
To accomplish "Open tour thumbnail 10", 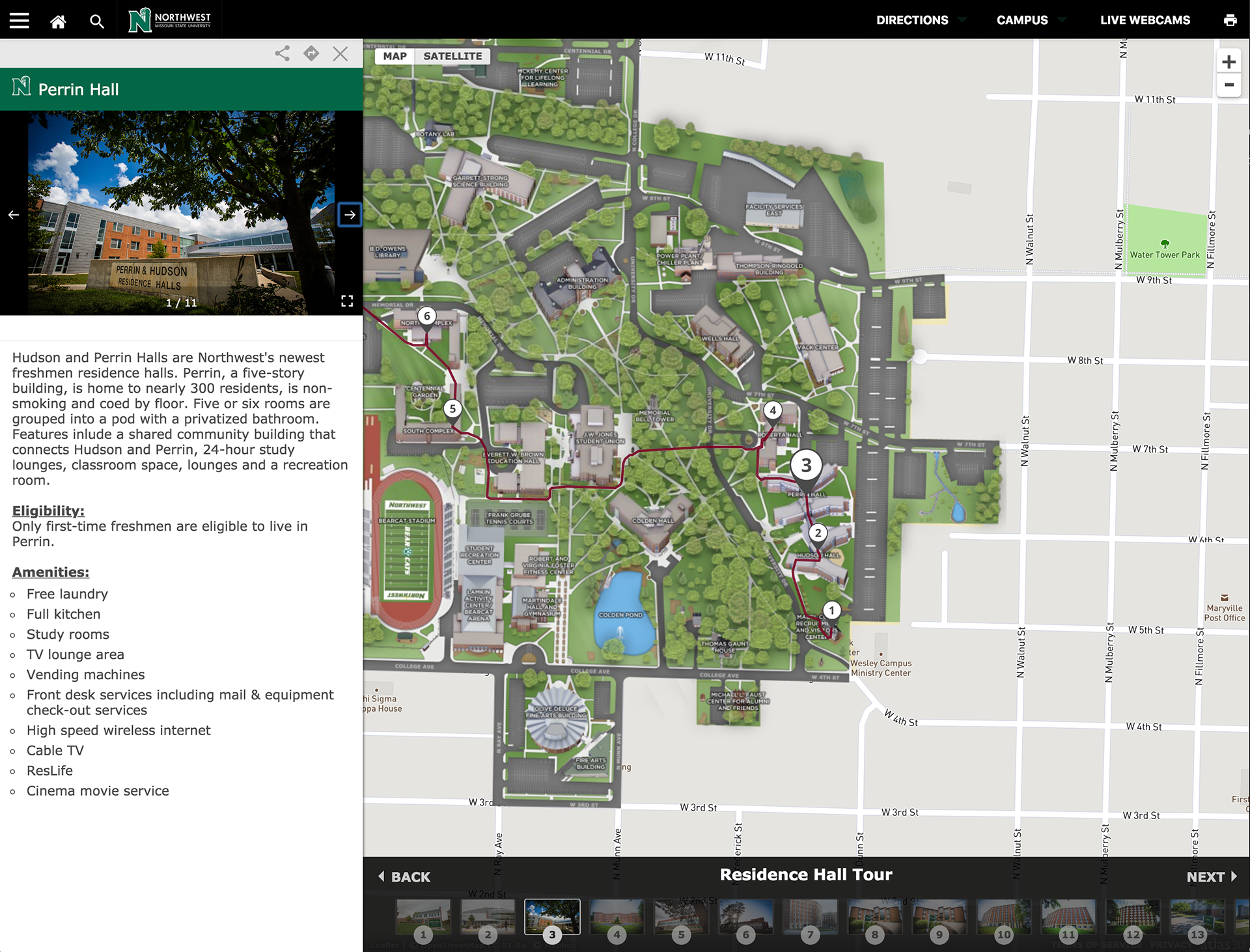I will click(x=1003, y=919).
